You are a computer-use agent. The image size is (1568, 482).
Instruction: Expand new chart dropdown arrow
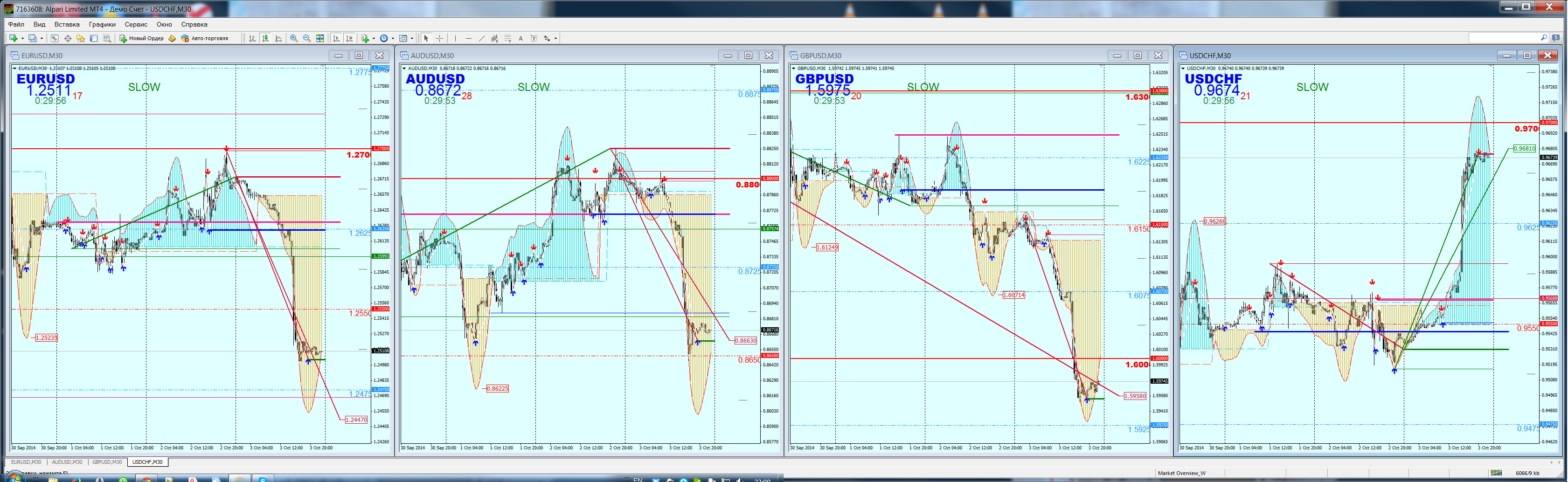click(x=22, y=38)
